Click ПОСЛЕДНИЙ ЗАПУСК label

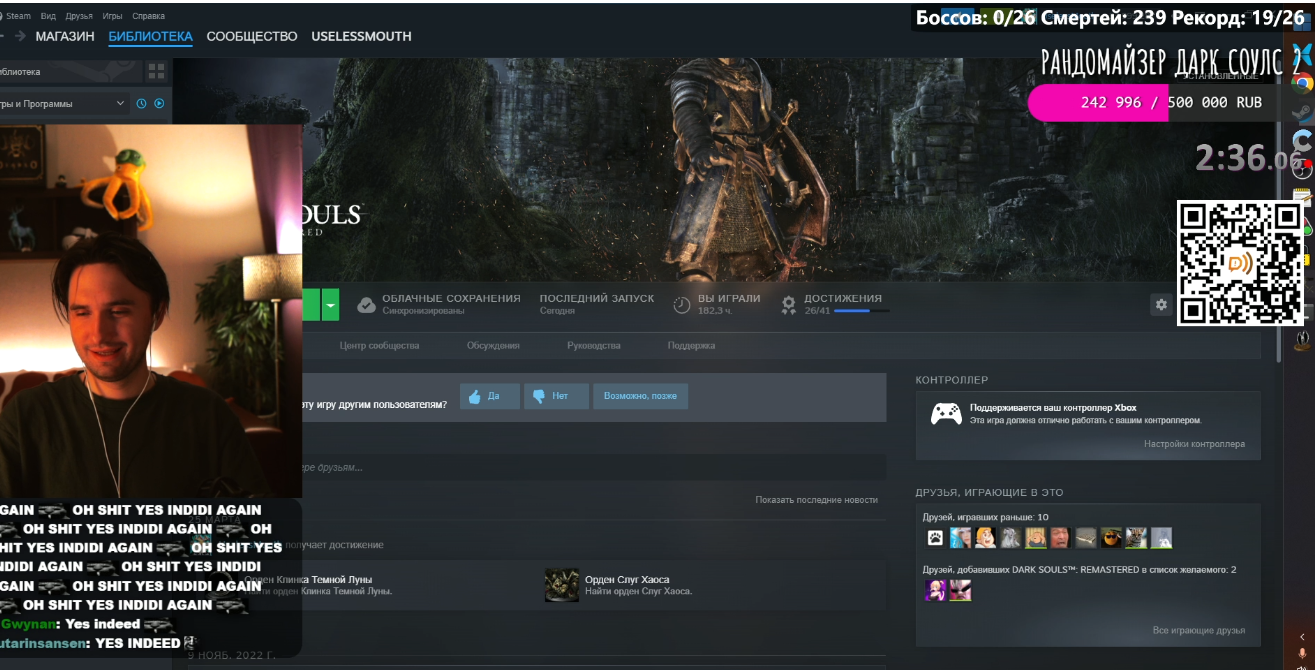tap(597, 298)
